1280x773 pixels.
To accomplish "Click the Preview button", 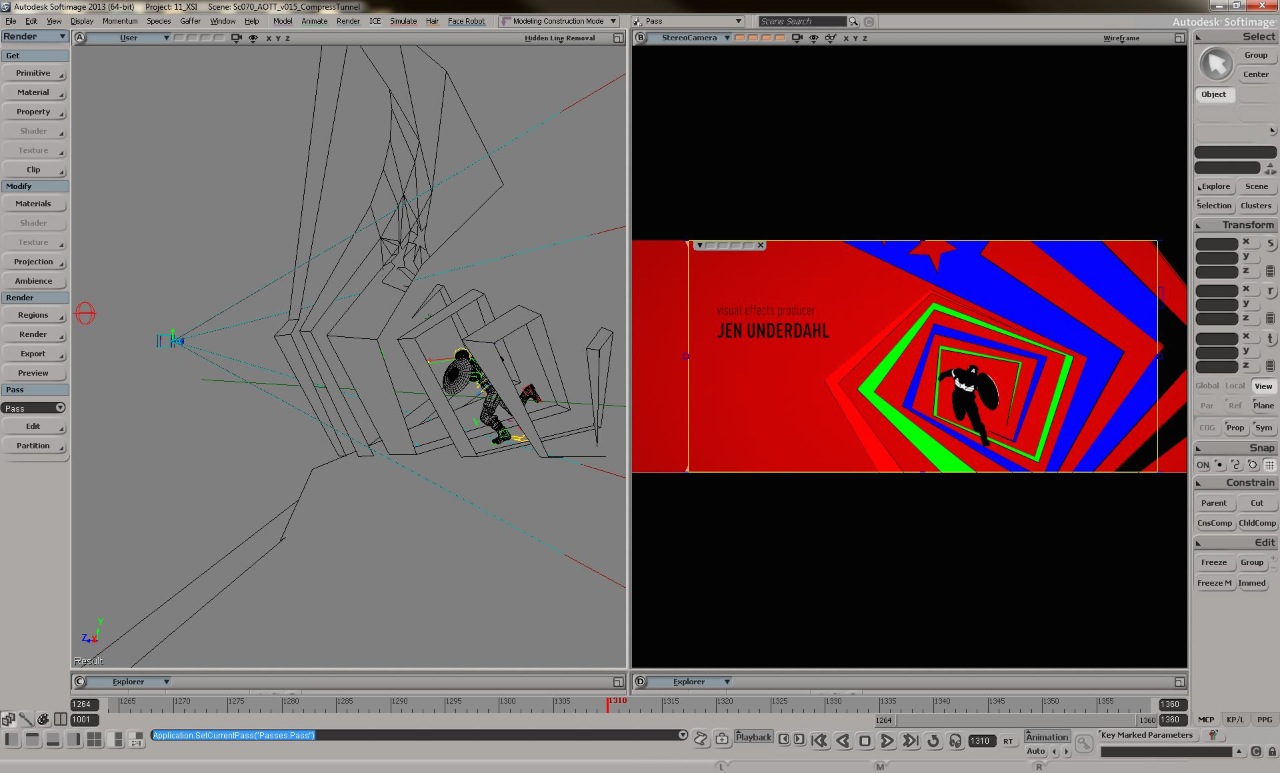I will click(33, 373).
